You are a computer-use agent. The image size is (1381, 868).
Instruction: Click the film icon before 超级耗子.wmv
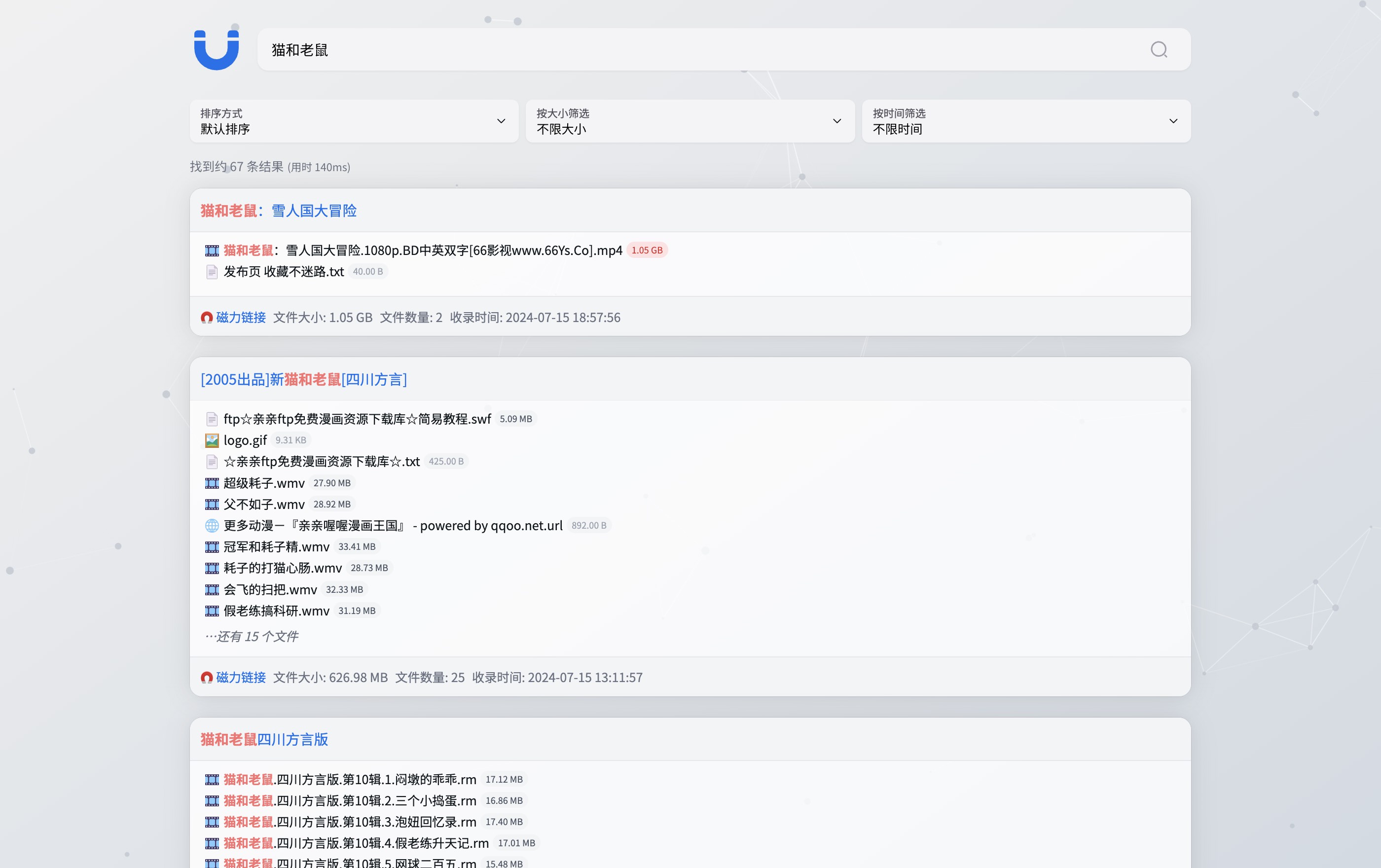[212, 483]
